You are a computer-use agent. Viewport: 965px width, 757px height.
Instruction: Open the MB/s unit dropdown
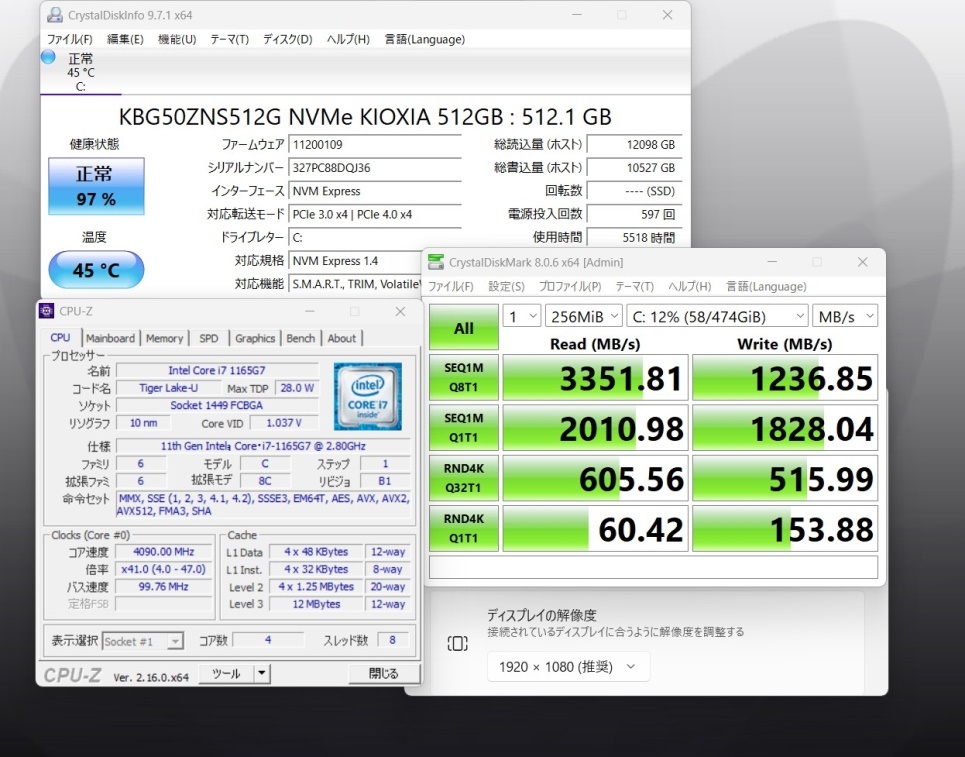tap(844, 316)
